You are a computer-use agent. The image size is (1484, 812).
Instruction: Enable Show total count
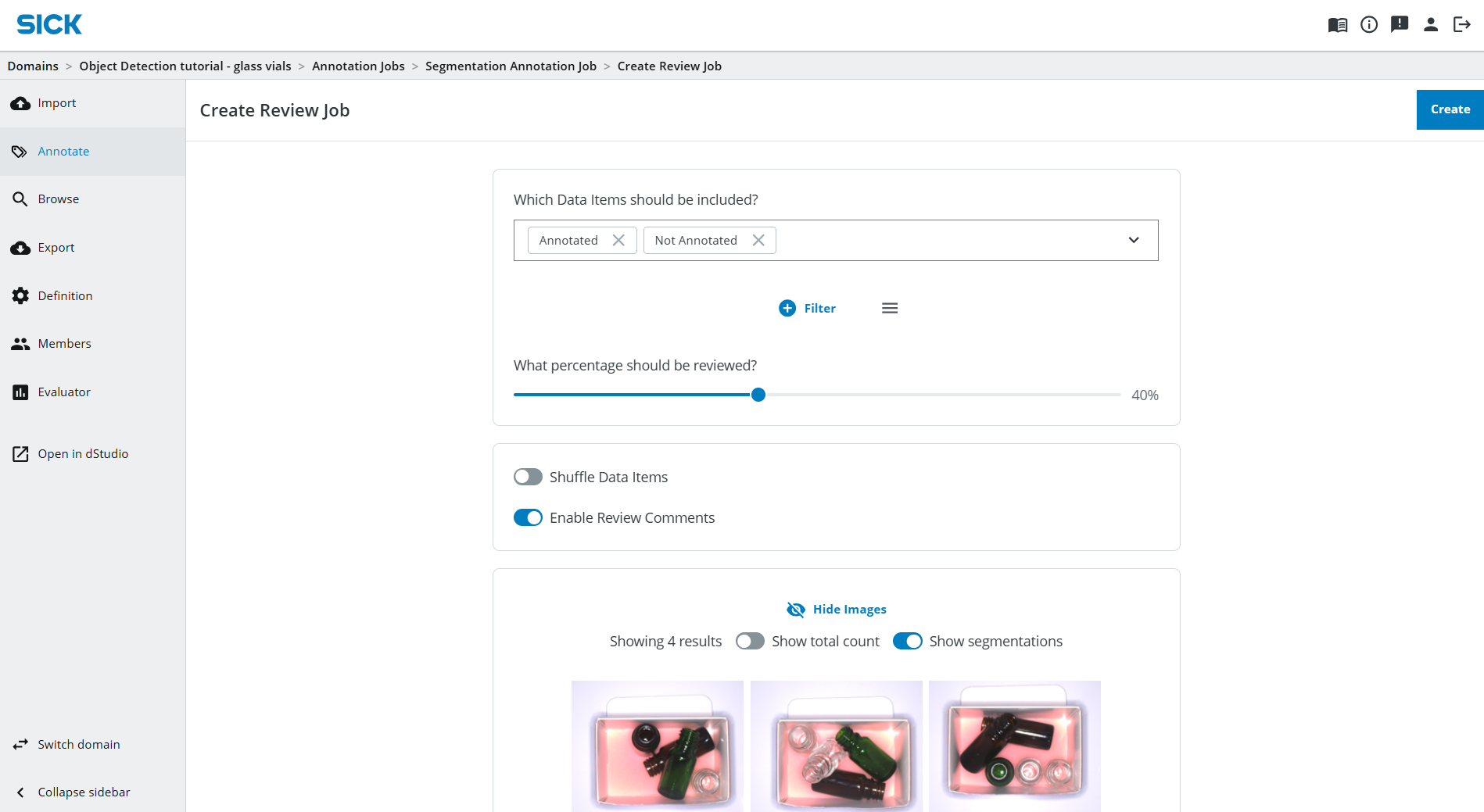(749, 641)
